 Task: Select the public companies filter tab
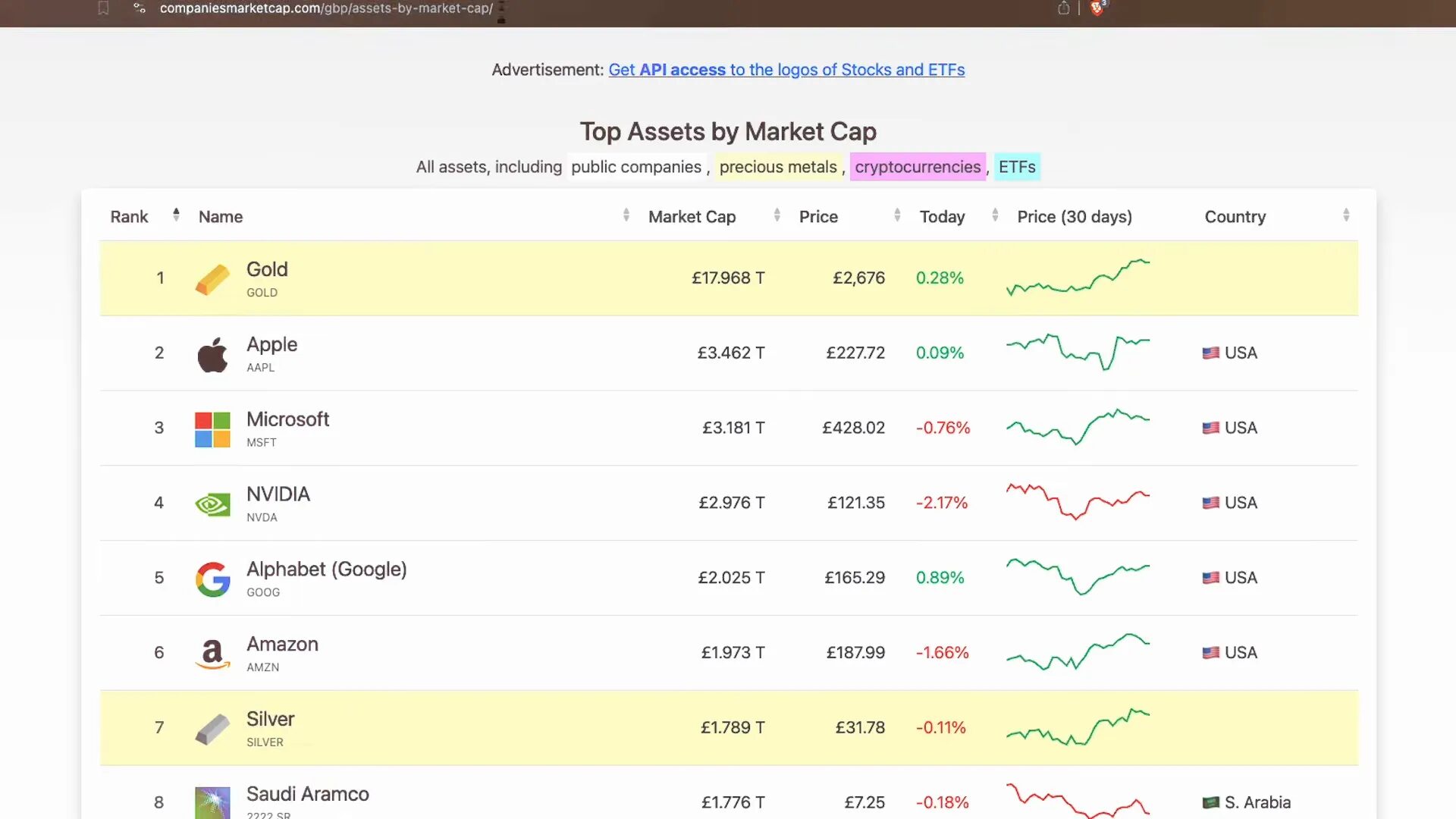coord(635,167)
